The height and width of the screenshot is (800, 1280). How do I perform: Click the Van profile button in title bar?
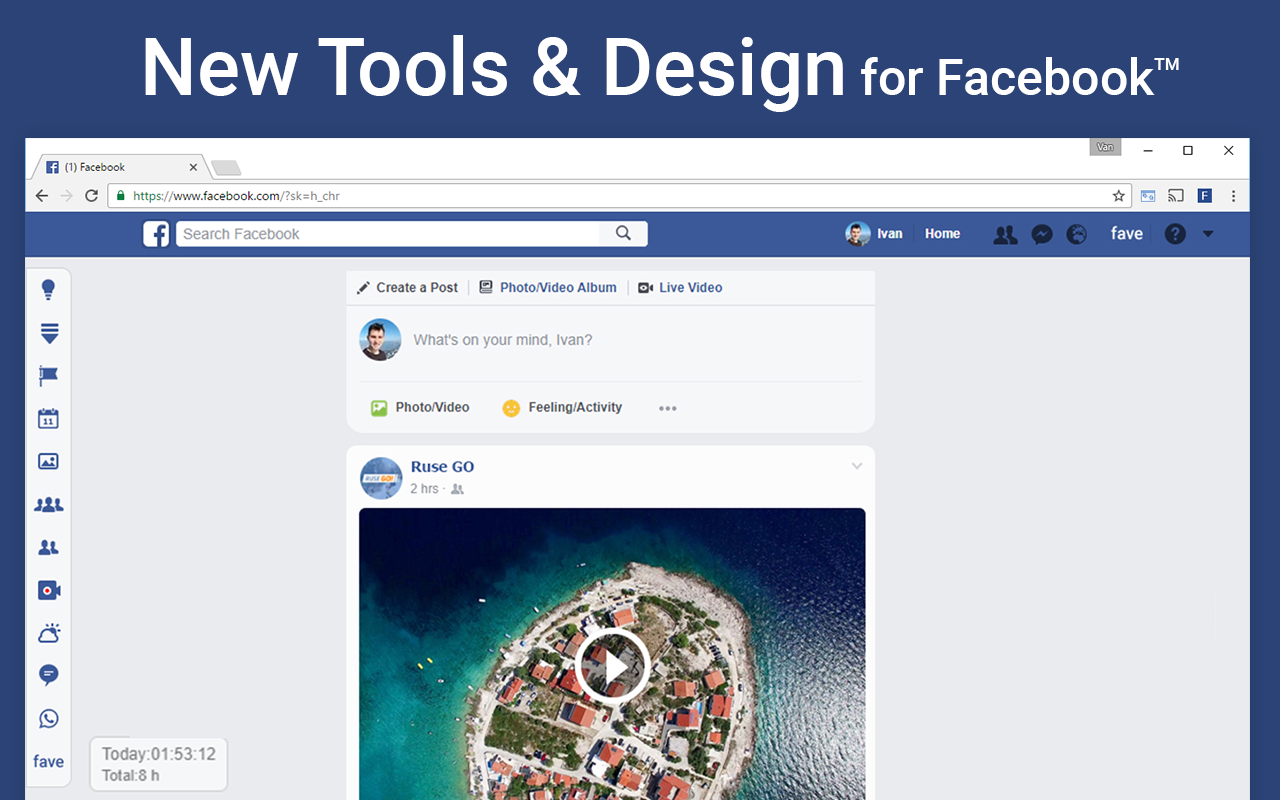tap(1105, 147)
